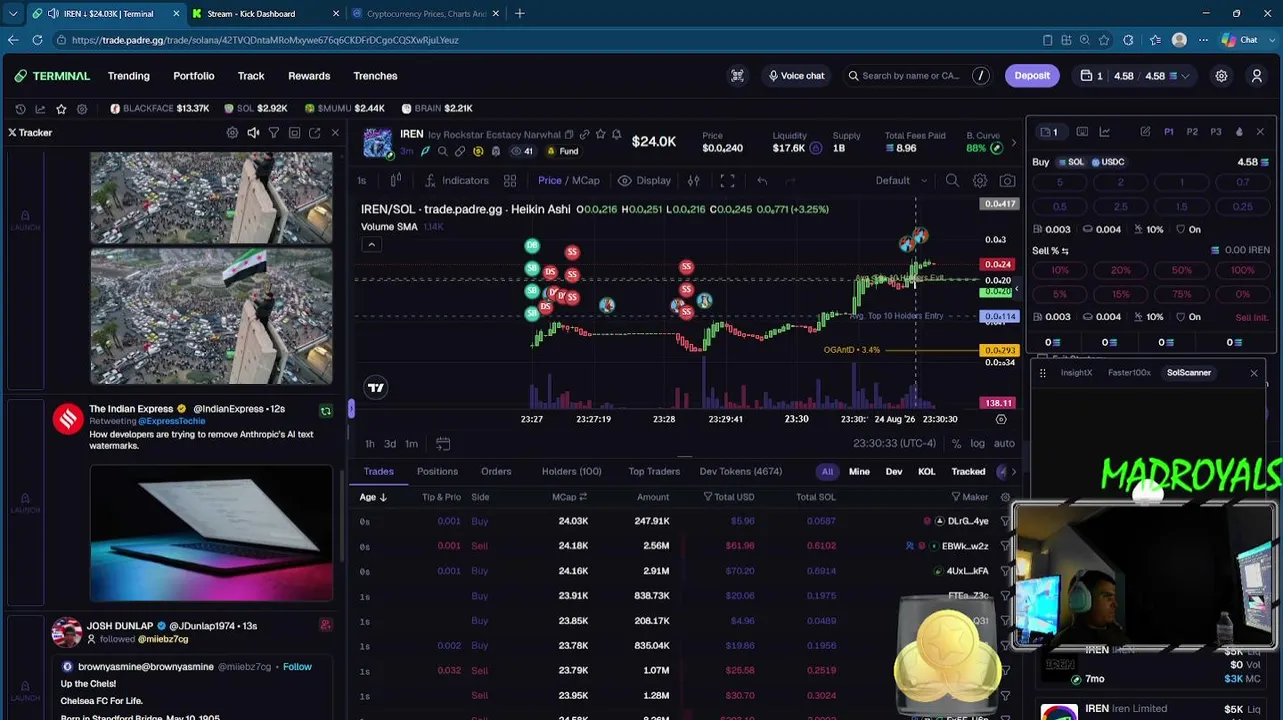
Task: Copy IREN token address
Action: (x=569, y=135)
